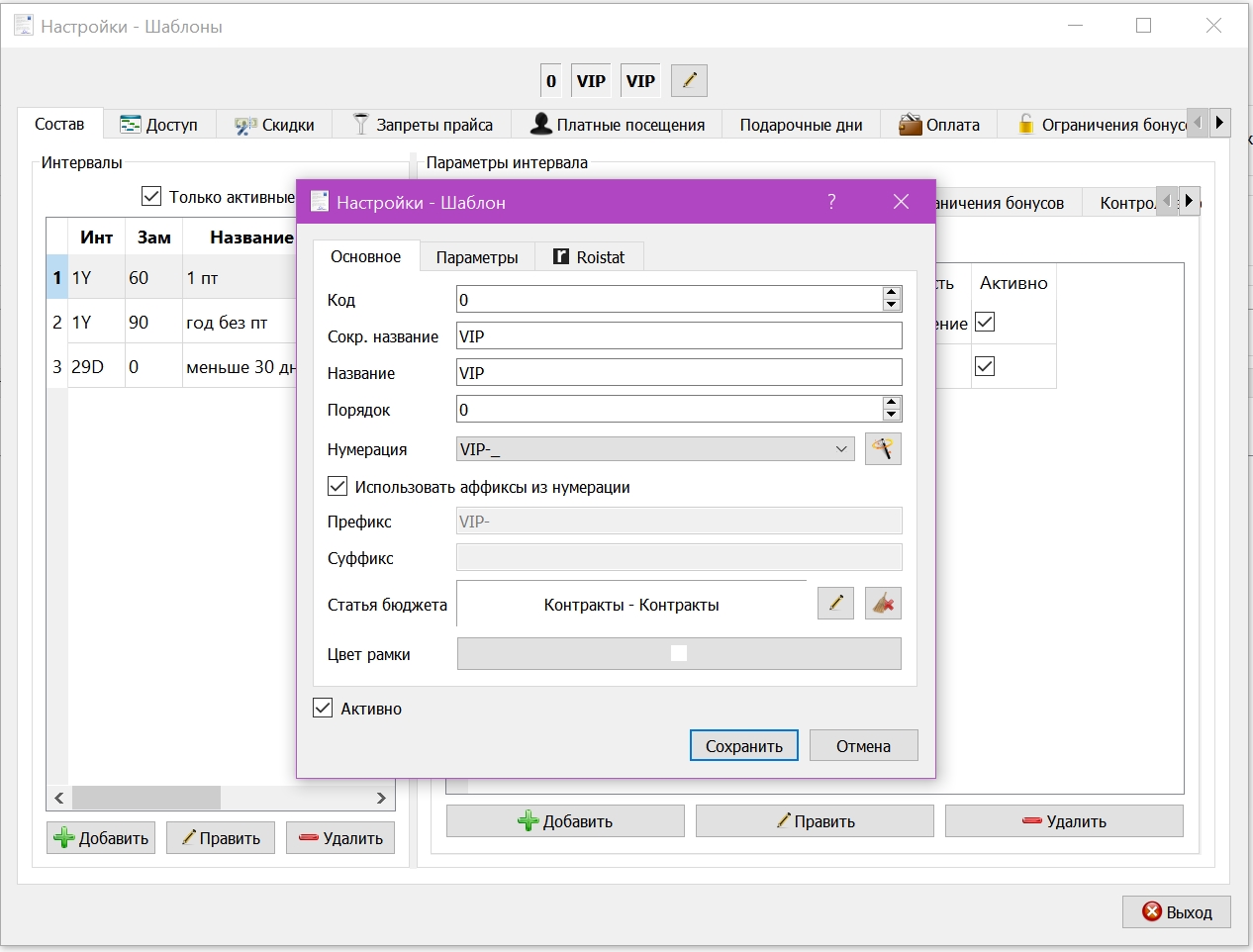Viewport: 1253px width, 952px height.
Task: Click Добавить in interval parameters panel
Action: [565, 820]
